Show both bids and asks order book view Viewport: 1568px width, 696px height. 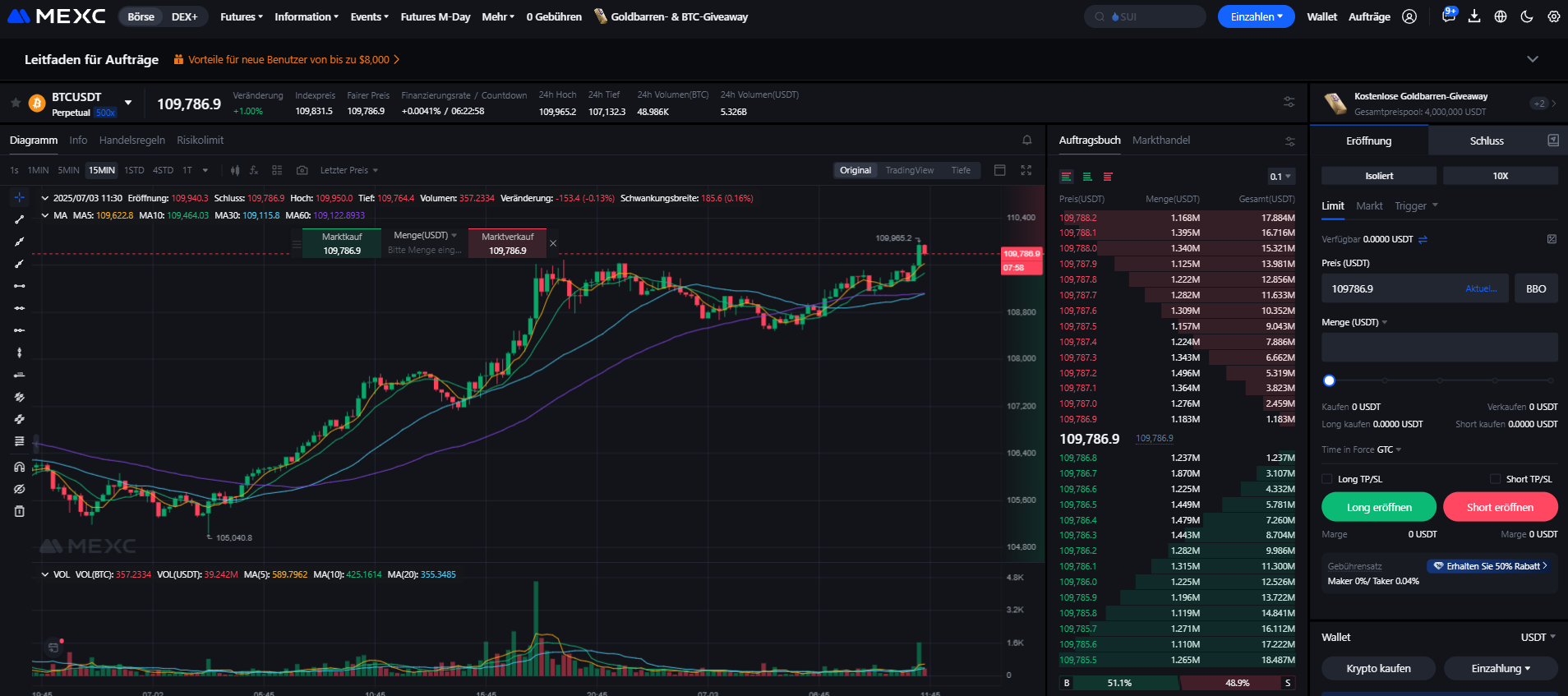1066,177
